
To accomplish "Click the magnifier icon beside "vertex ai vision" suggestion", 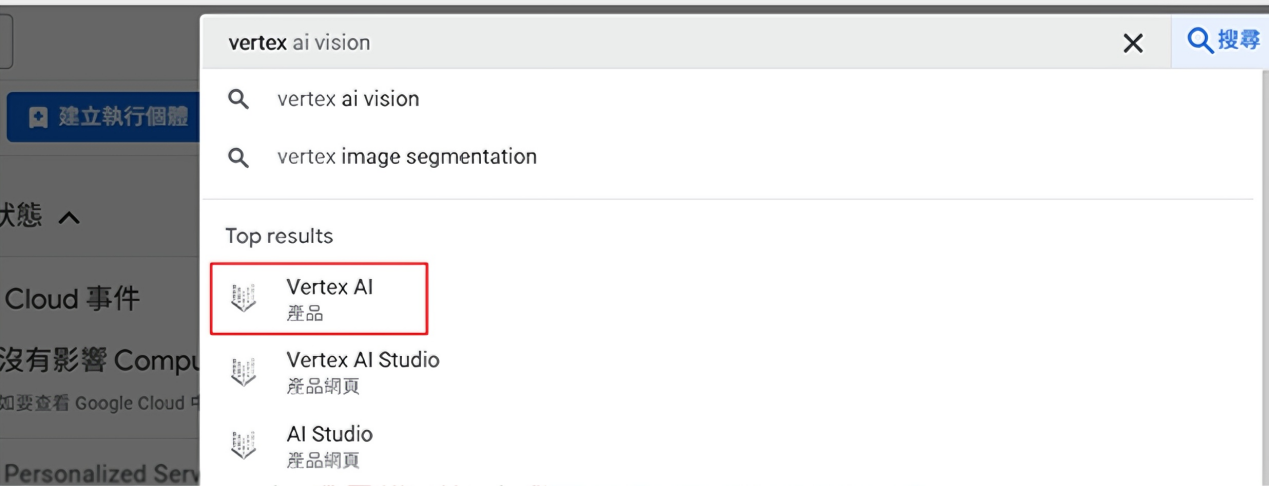I will click(x=238, y=99).
